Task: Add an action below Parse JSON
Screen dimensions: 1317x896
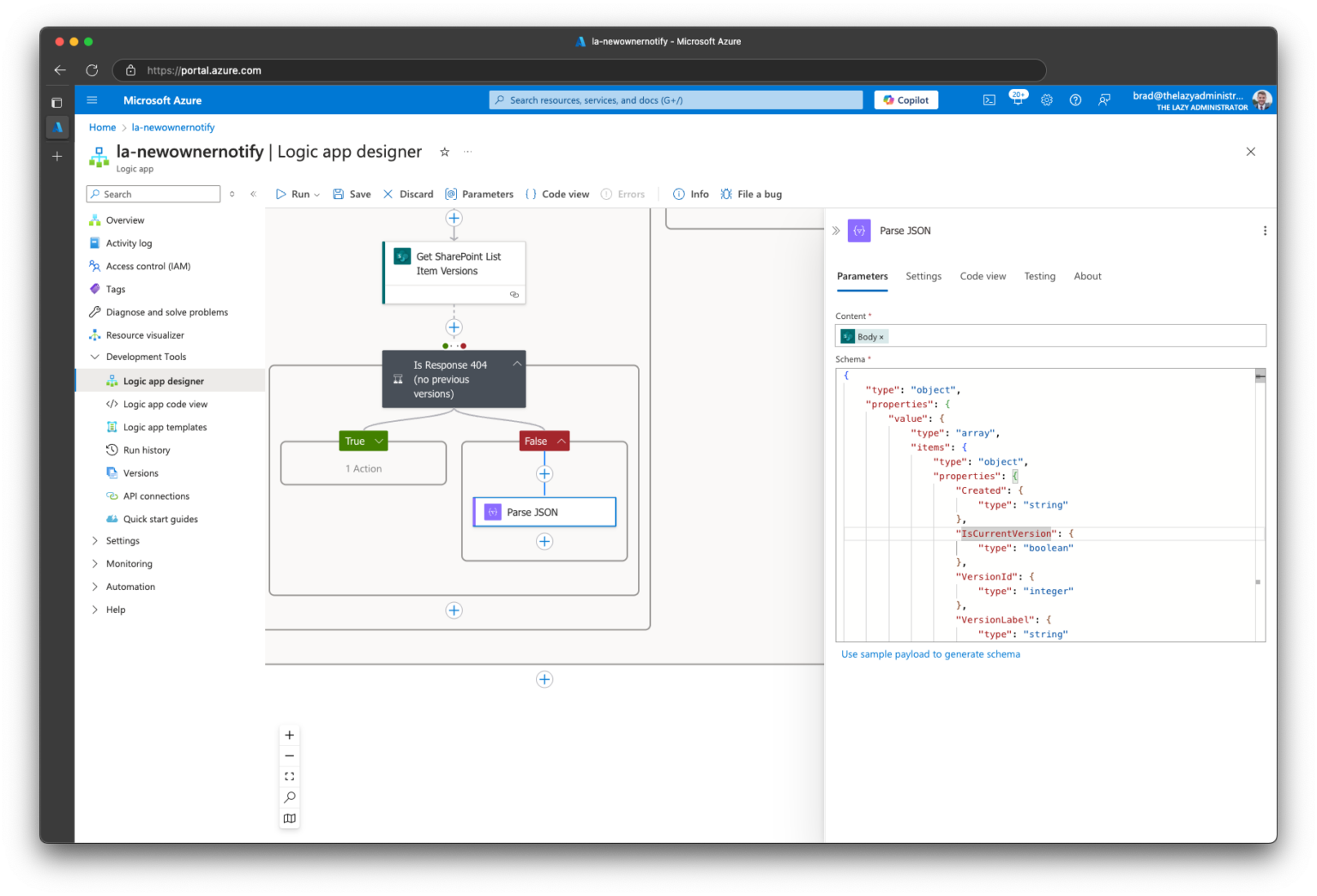Action: (x=544, y=542)
